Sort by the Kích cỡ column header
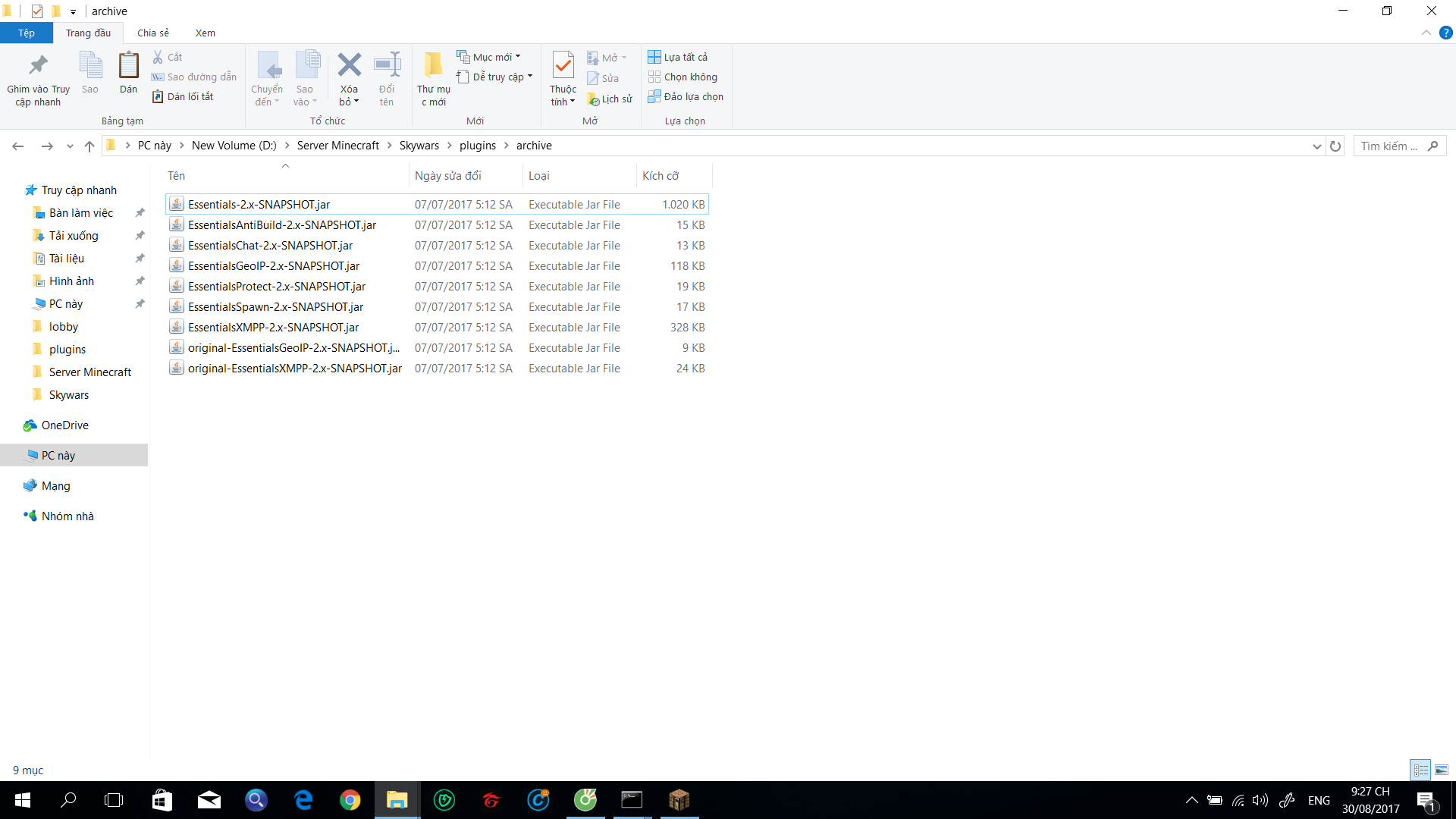 point(661,175)
